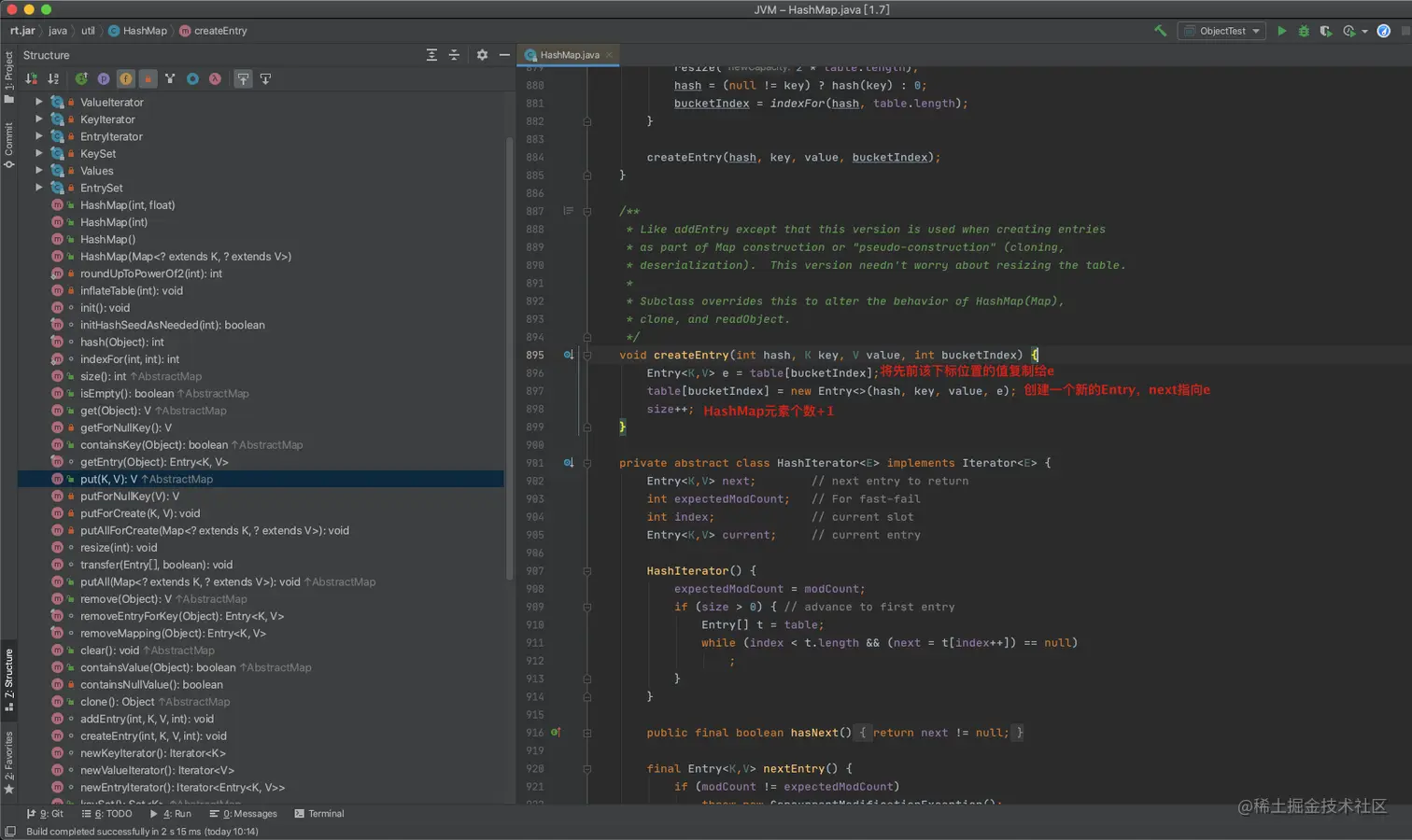Select put(K, V): V in the Structure tree
Viewport: 1412px width, 840px height.
[261, 479]
